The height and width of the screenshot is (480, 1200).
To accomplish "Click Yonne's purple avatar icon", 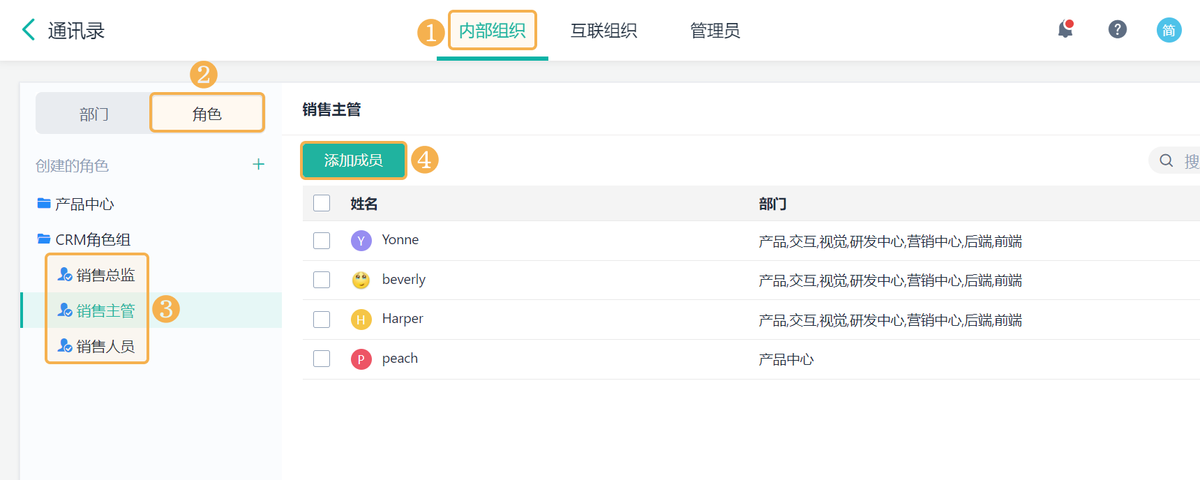I will tap(361, 241).
